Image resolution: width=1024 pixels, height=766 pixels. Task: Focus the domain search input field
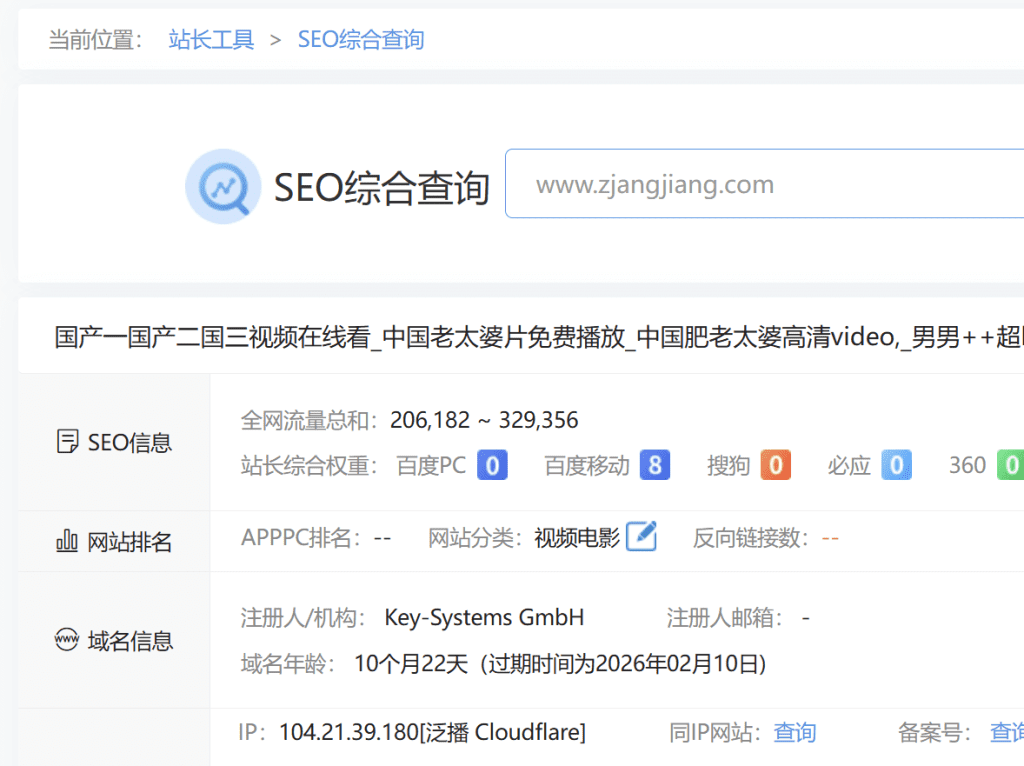pos(760,185)
